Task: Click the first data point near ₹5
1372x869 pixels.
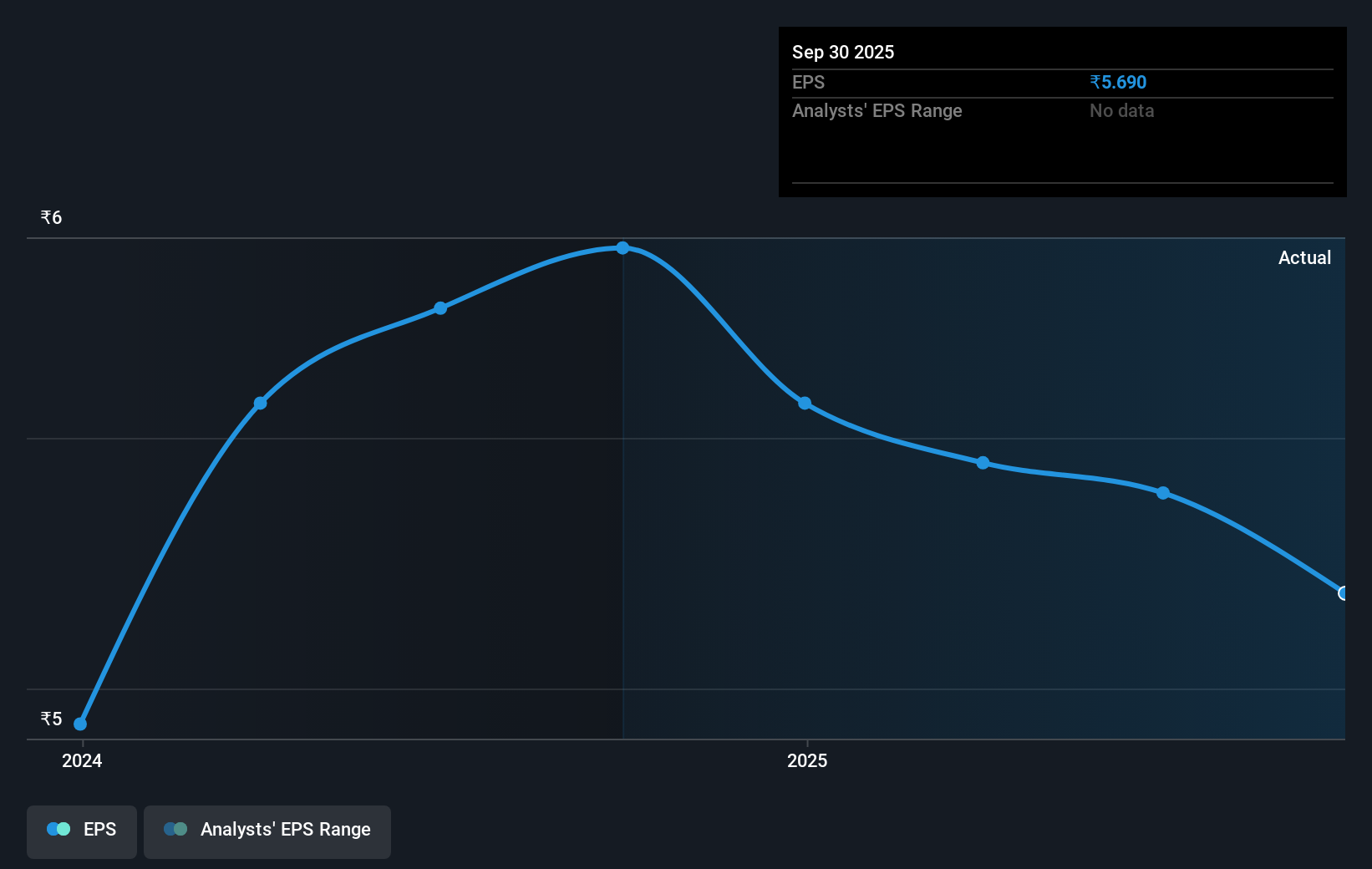Action: coord(80,724)
